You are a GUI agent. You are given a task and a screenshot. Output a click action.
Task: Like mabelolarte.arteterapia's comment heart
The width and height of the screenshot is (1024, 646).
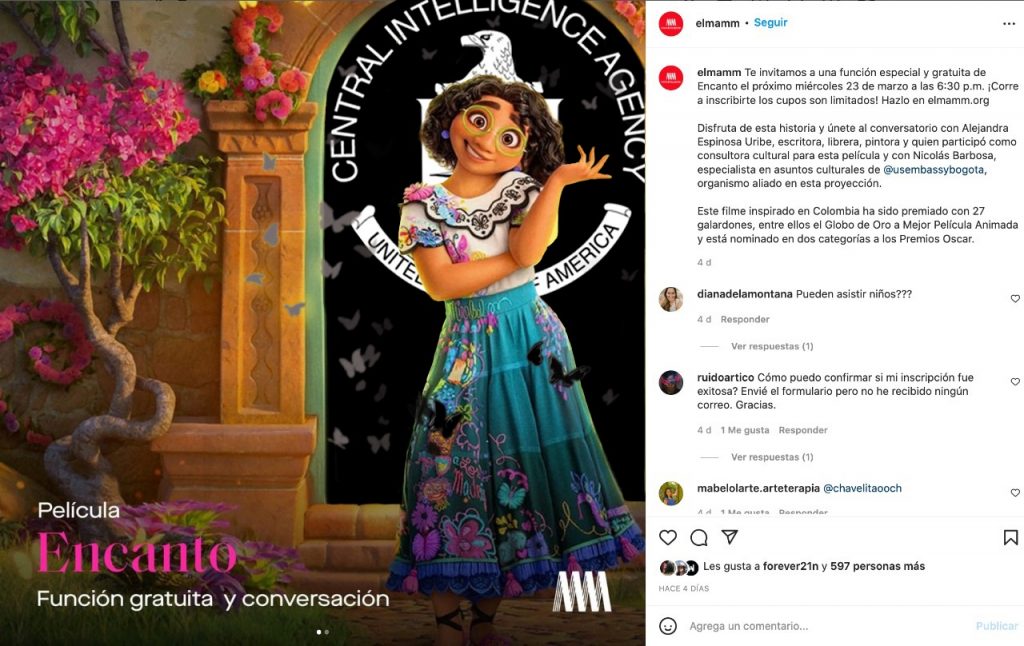1015,493
